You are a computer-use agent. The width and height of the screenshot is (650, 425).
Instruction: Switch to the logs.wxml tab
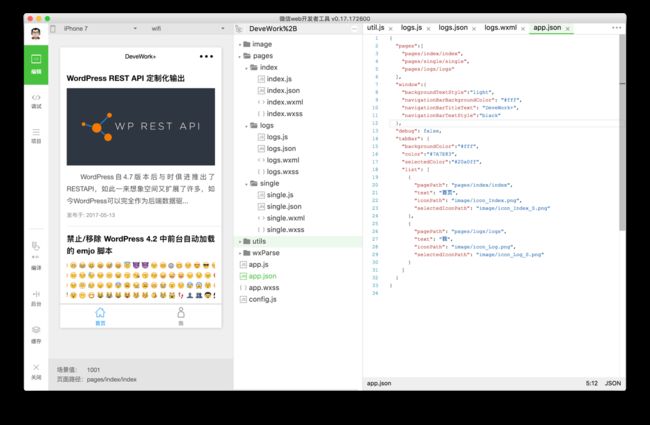coord(500,28)
